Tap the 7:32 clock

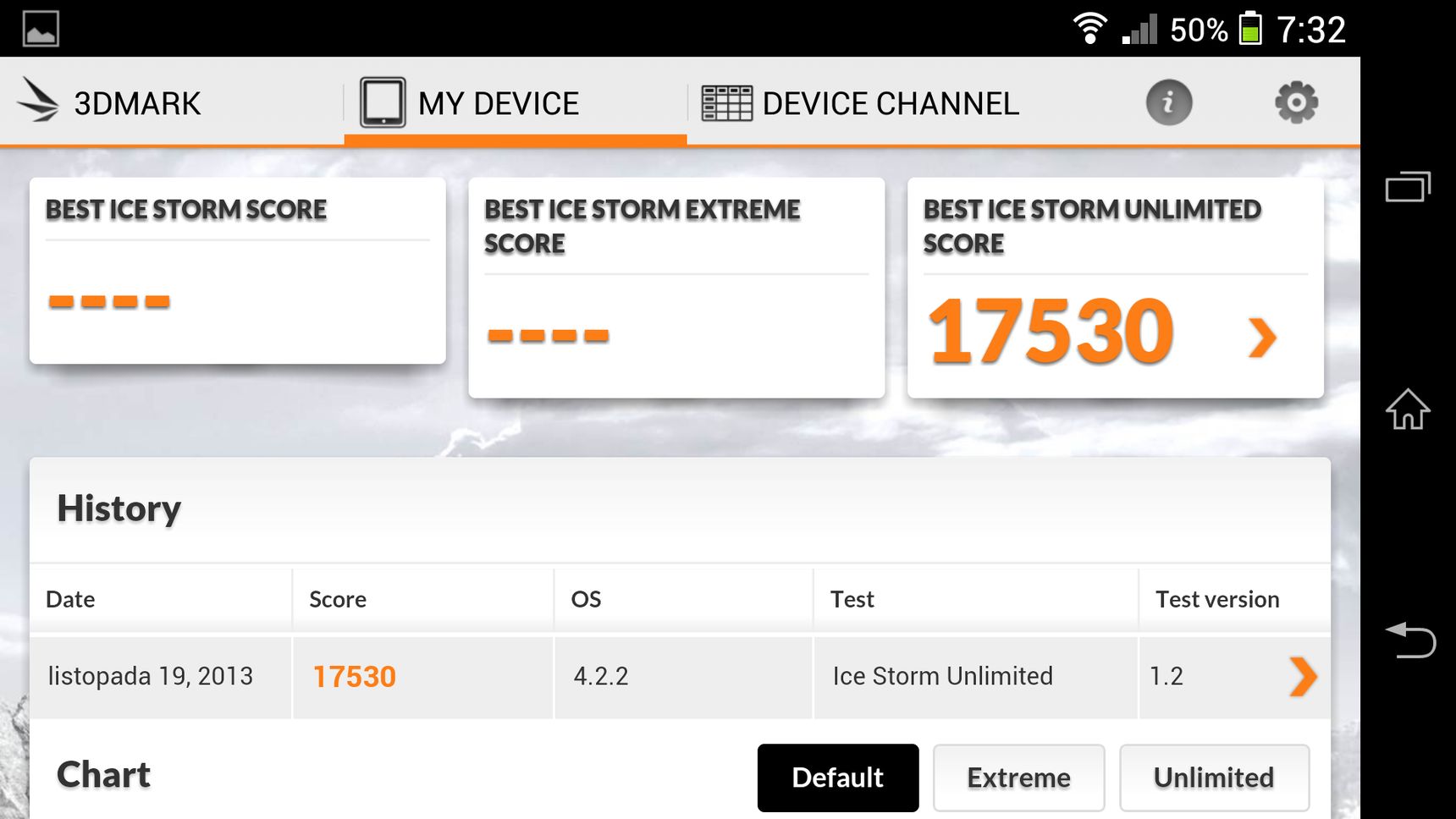pyautogui.click(x=1311, y=30)
